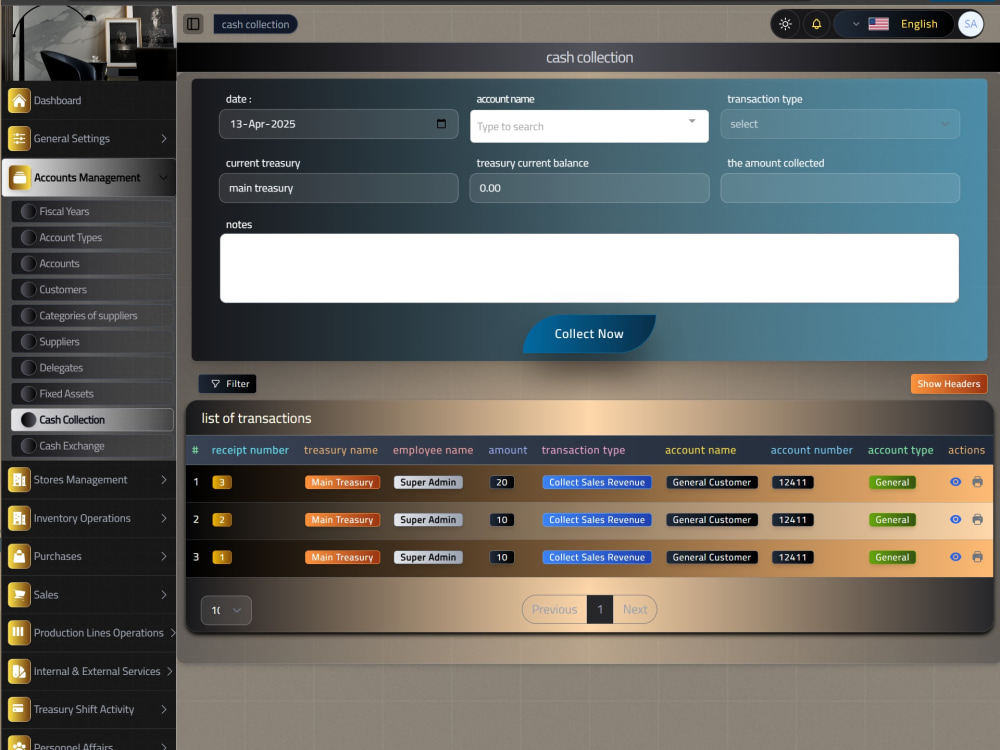This screenshot has height=750, width=1000.
Task: Click transaction type column header
Action: tap(583, 450)
